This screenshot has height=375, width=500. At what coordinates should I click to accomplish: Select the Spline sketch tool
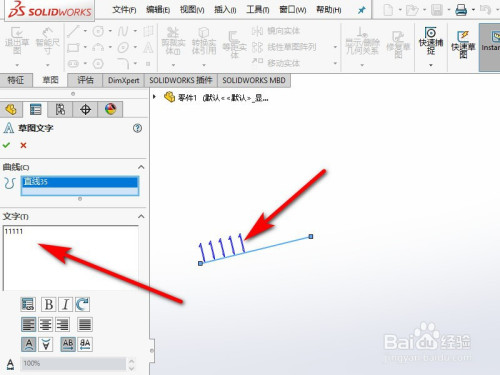pos(123,31)
